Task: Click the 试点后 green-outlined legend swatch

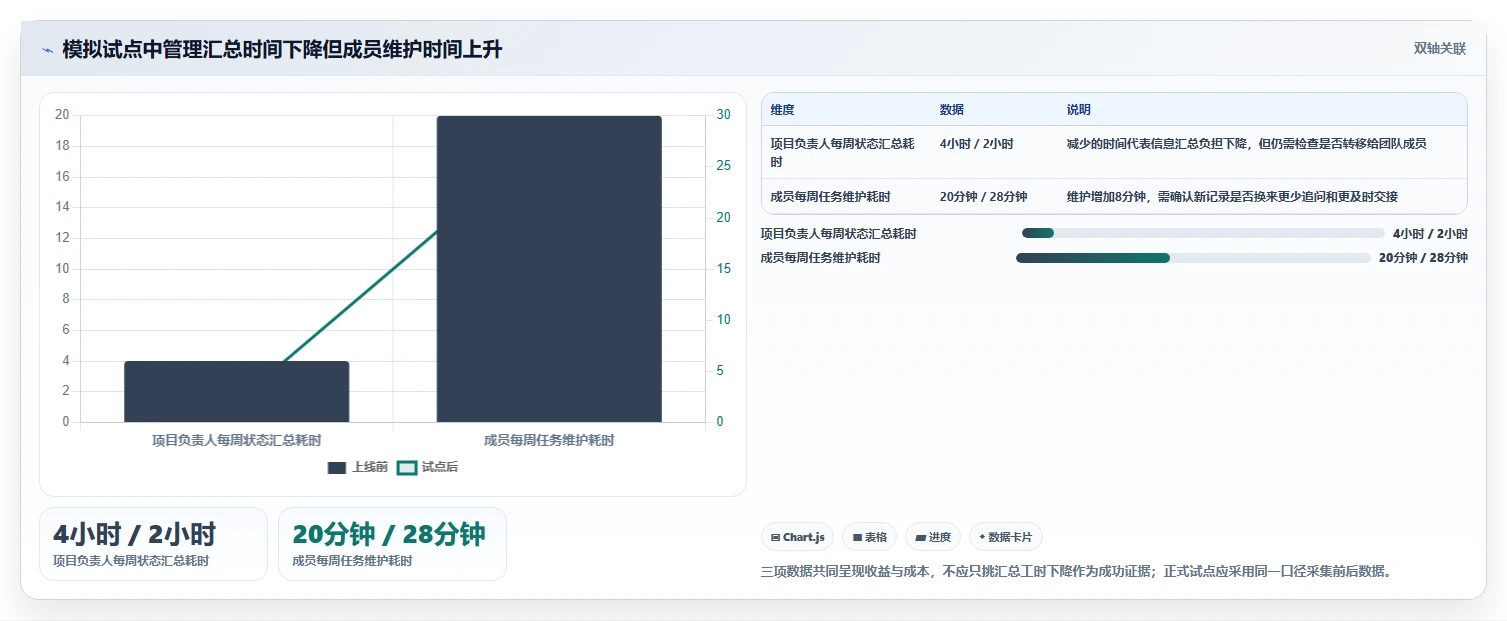Action: tap(407, 468)
